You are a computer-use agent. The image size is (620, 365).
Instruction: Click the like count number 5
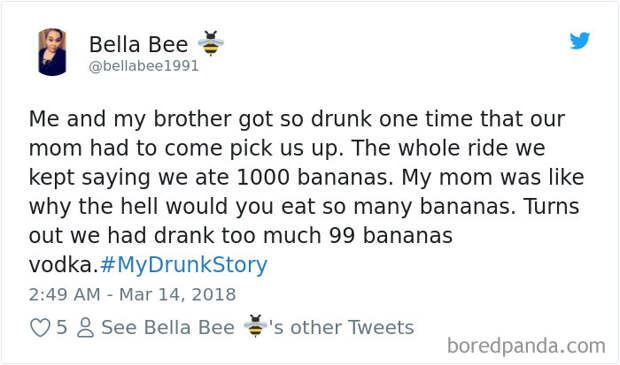[x=62, y=327]
